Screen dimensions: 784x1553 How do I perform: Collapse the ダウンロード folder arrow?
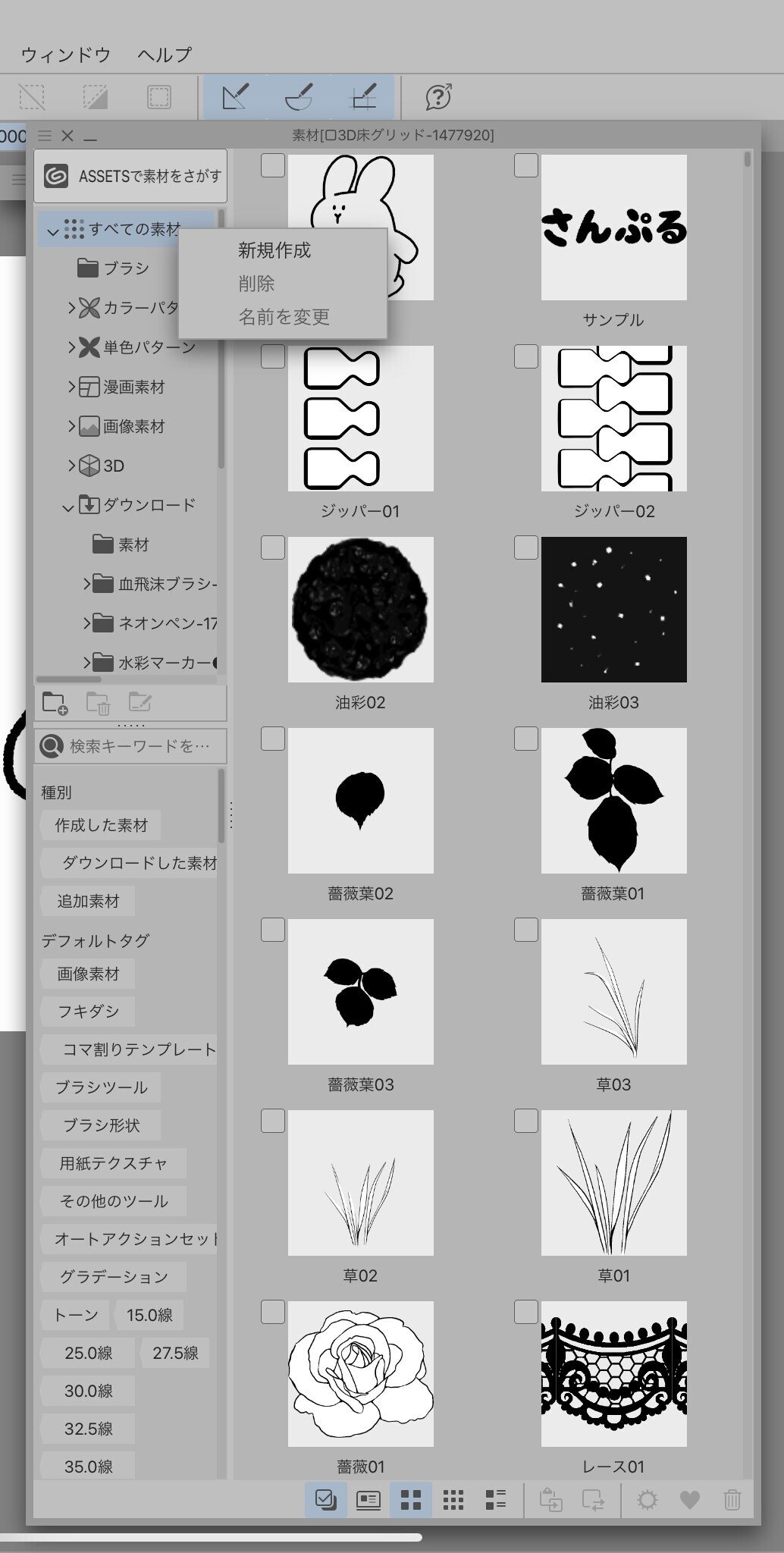[68, 507]
